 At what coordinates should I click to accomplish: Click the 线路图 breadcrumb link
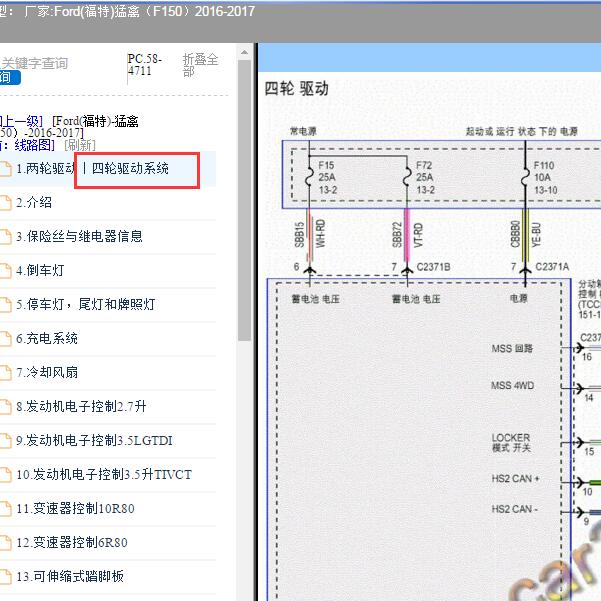coord(34,145)
